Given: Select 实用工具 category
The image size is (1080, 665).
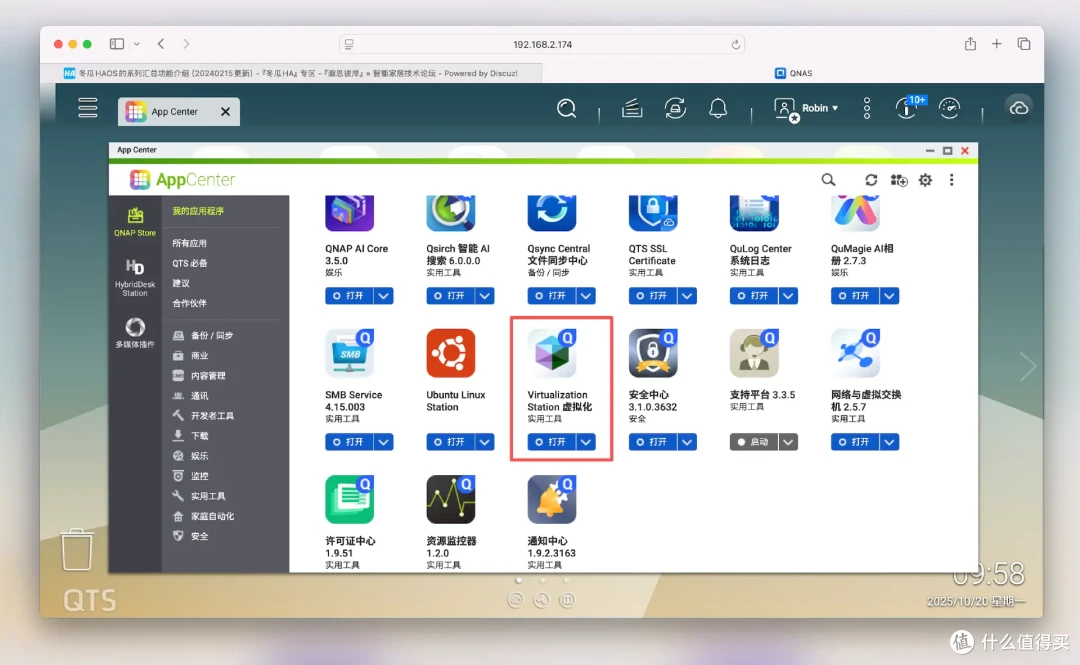Looking at the screenshot, I should click(199, 495).
